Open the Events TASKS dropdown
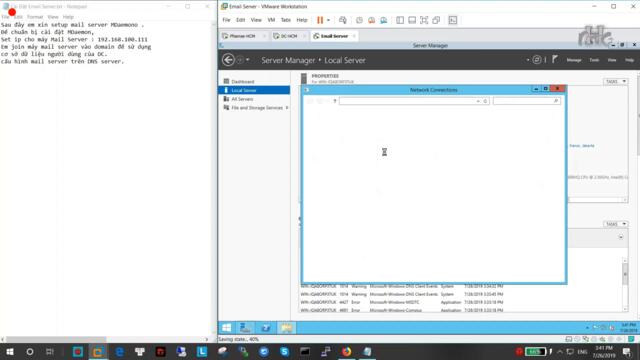This screenshot has height=360, width=640. 616,224
